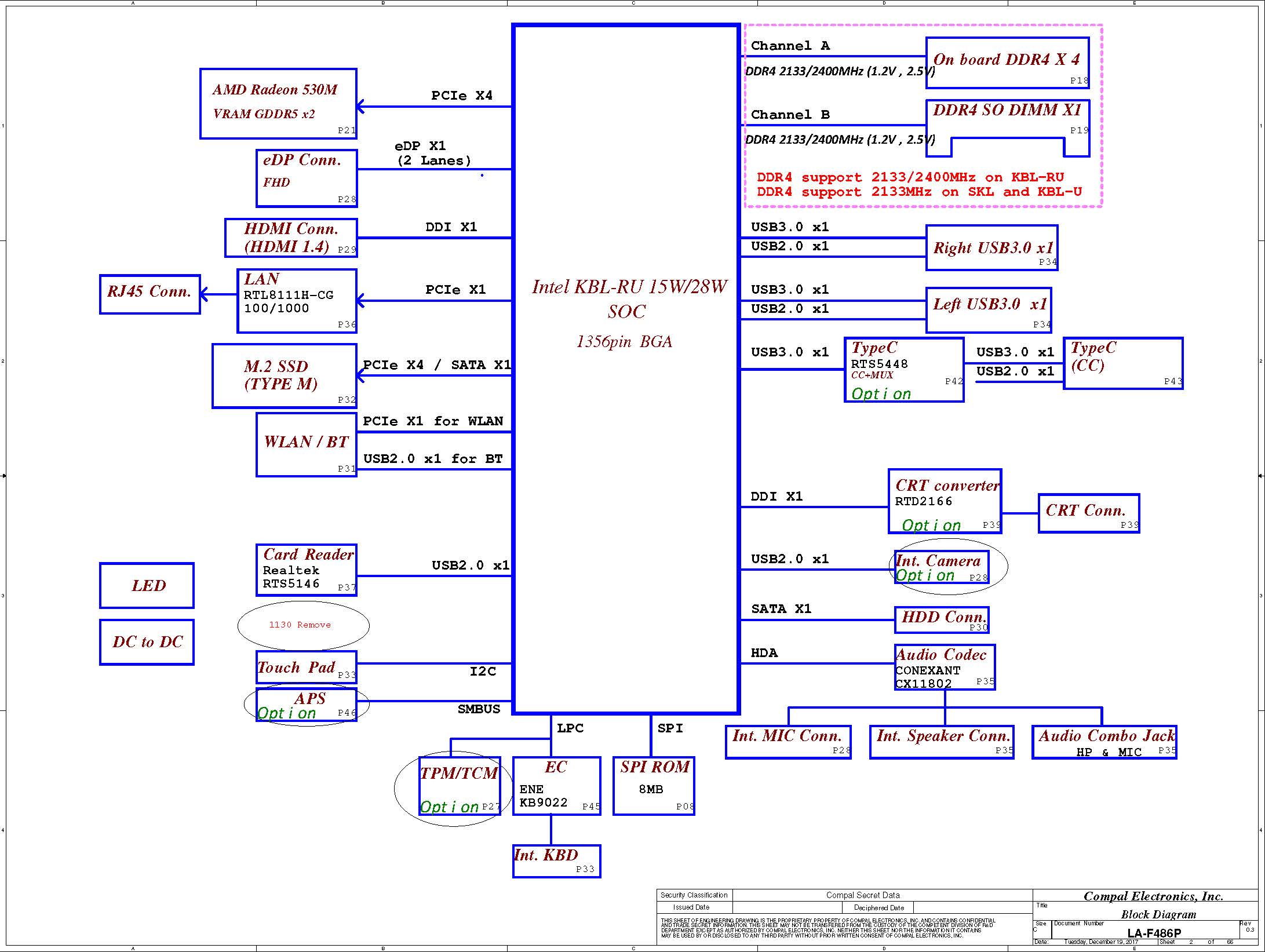Click the AMD Radeon 530M block
The height and width of the screenshot is (952, 1265).
point(278,104)
